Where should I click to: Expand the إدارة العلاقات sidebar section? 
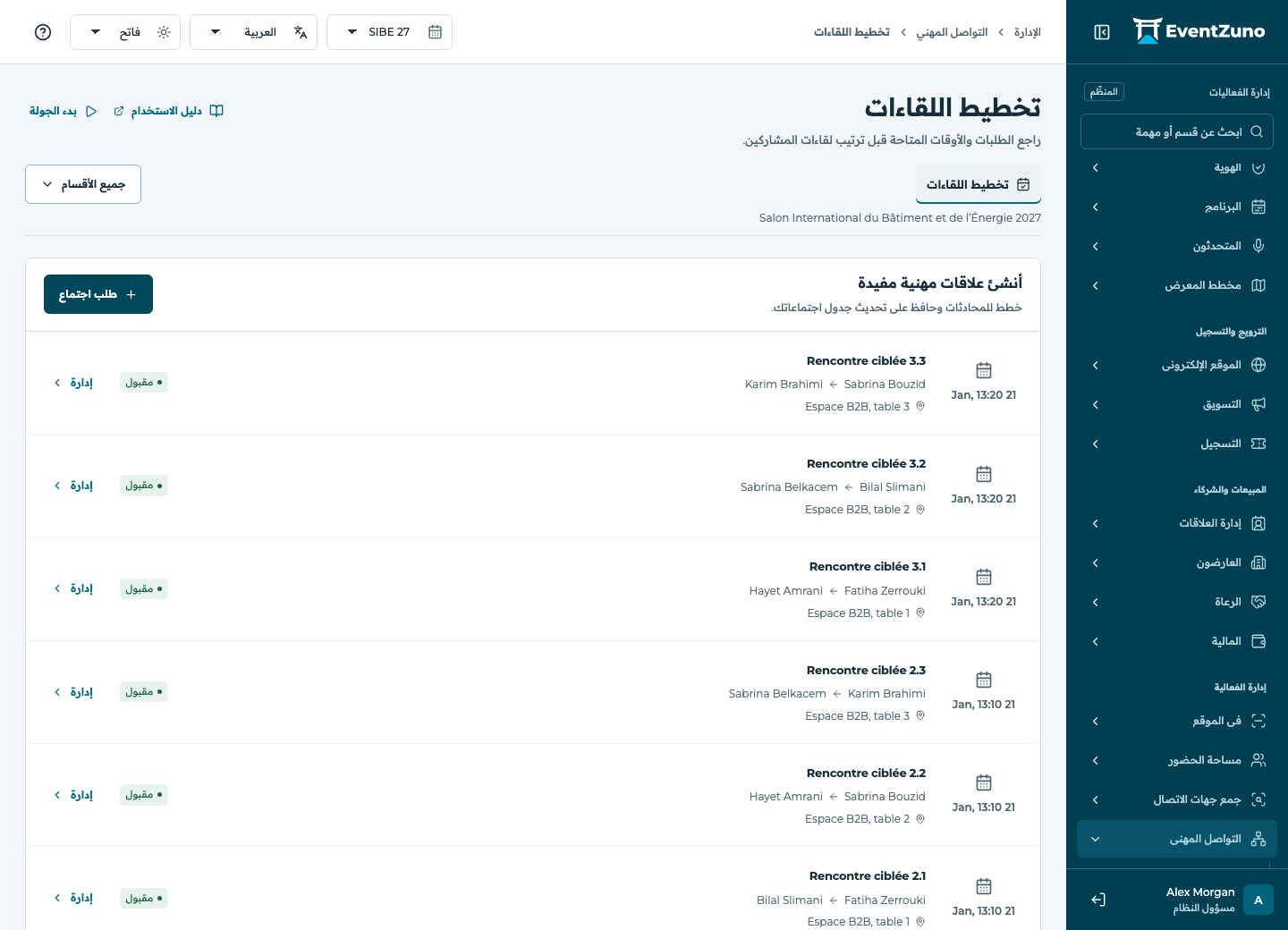click(x=1177, y=523)
